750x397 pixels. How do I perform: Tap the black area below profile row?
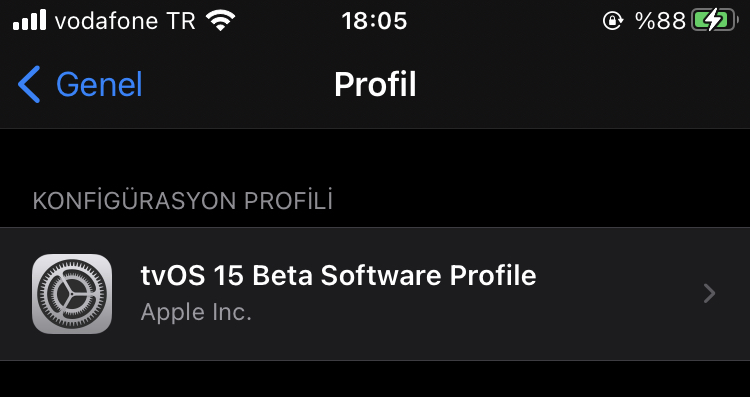coord(375,379)
